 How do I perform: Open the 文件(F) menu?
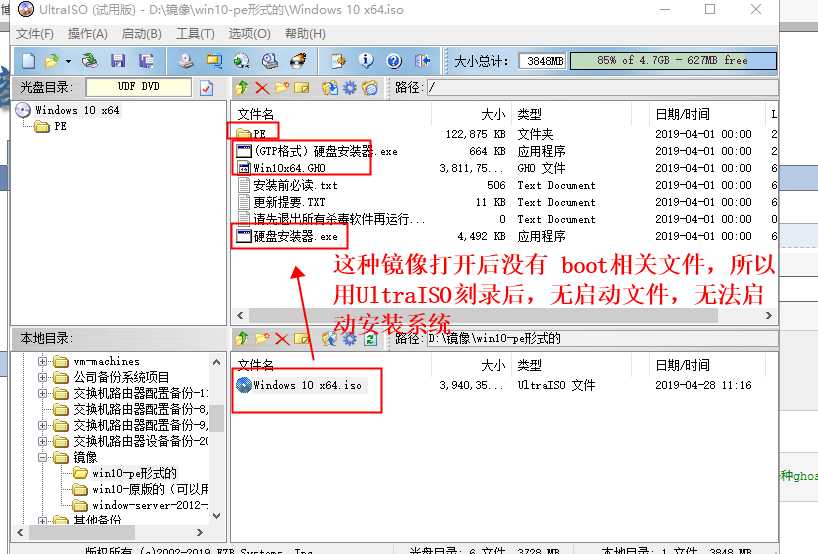[34, 34]
